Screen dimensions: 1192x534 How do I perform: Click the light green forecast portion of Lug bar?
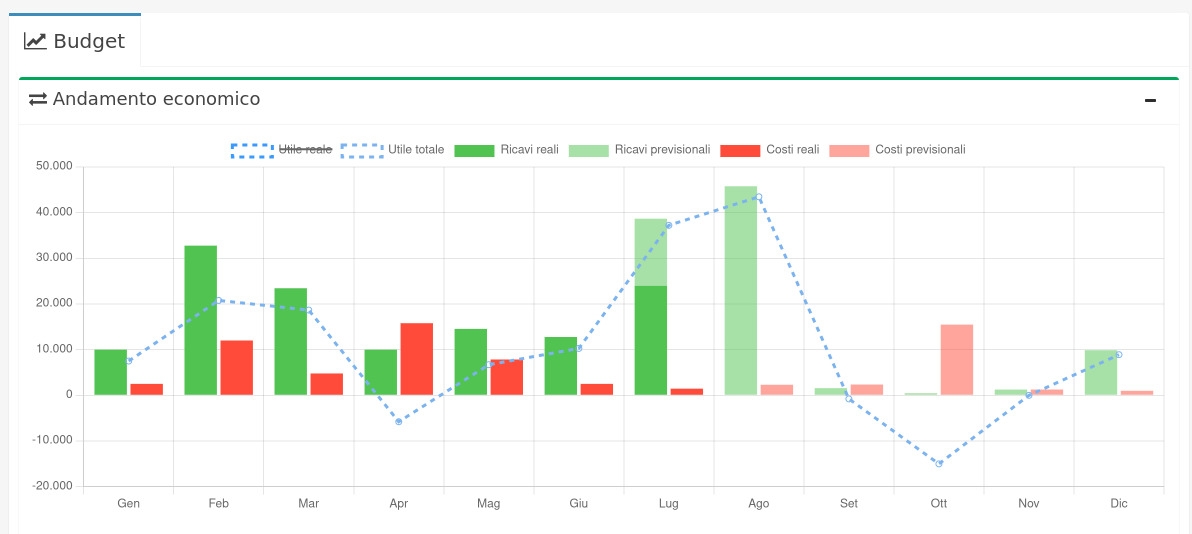651,252
